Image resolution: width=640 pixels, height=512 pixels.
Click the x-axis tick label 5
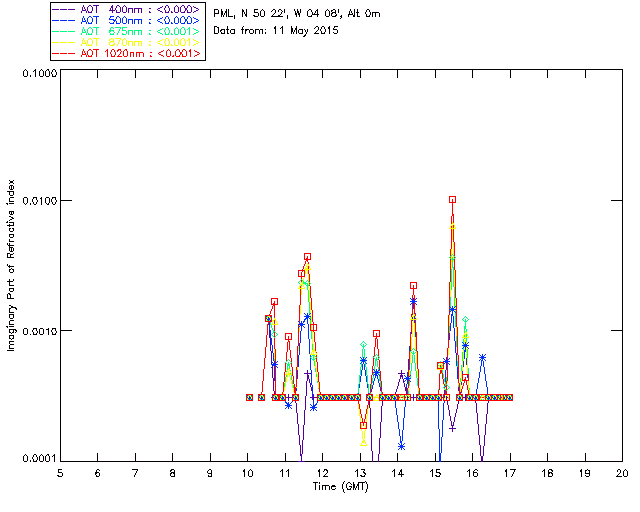[x=60, y=473]
